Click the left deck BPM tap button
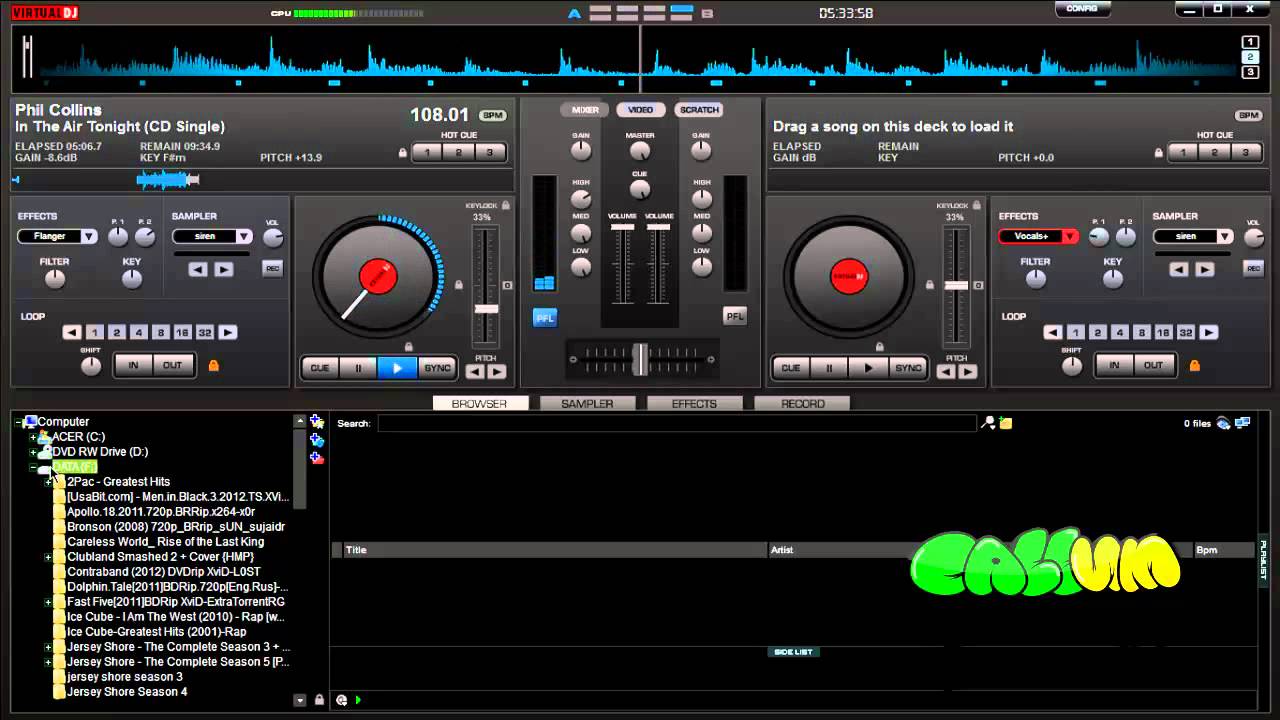Screen dimensions: 1280x720 click(492, 116)
